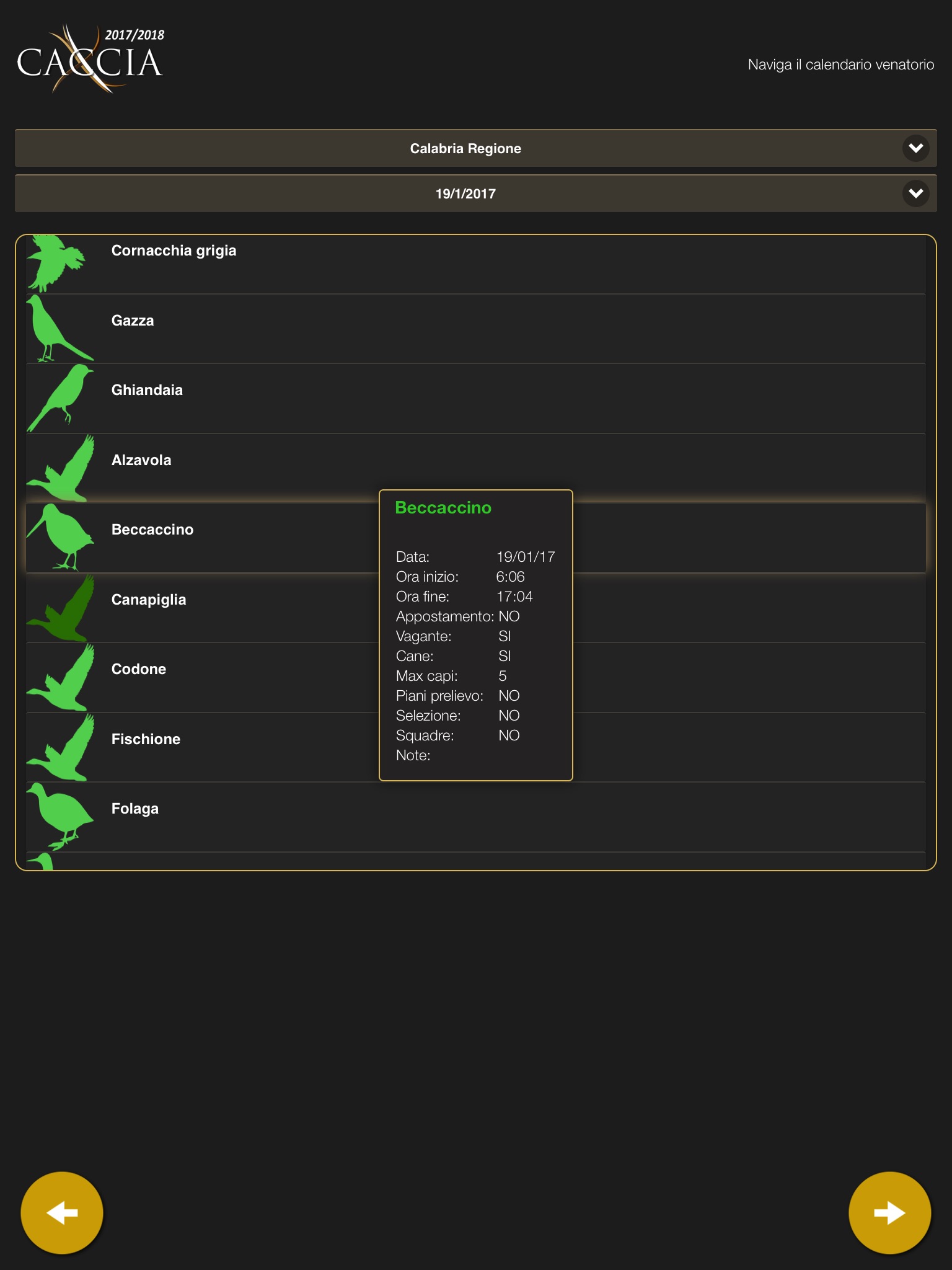Expand the 19/1/2017 date dropdown chevron
Image resolution: width=952 pixels, height=1270 pixels.
(x=915, y=193)
